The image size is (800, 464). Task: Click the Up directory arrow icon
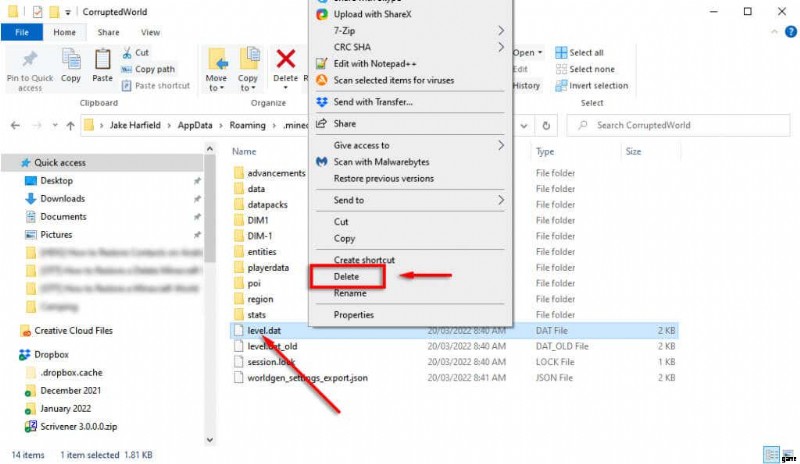(70, 125)
